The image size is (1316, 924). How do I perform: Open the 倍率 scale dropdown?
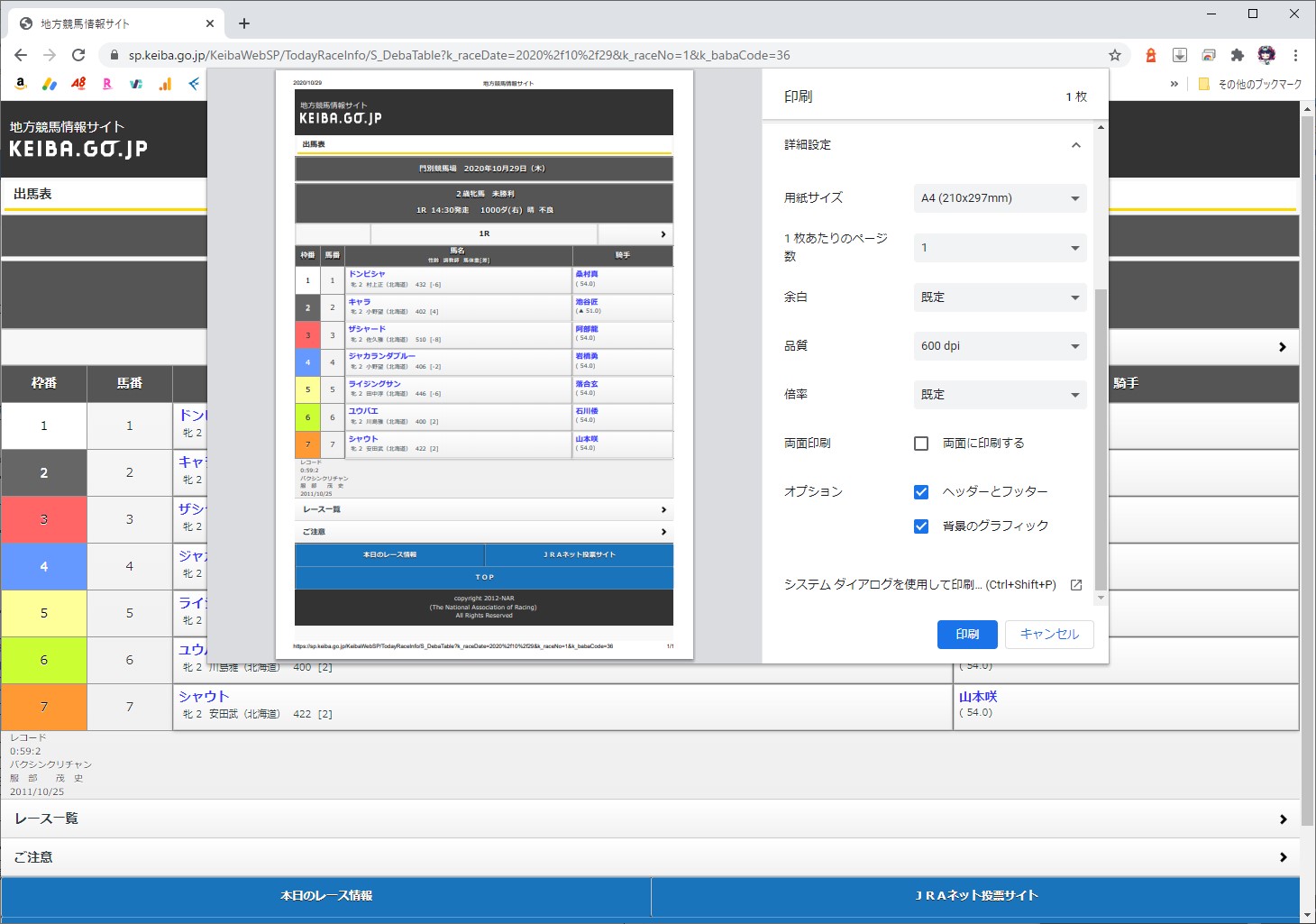tap(1001, 395)
